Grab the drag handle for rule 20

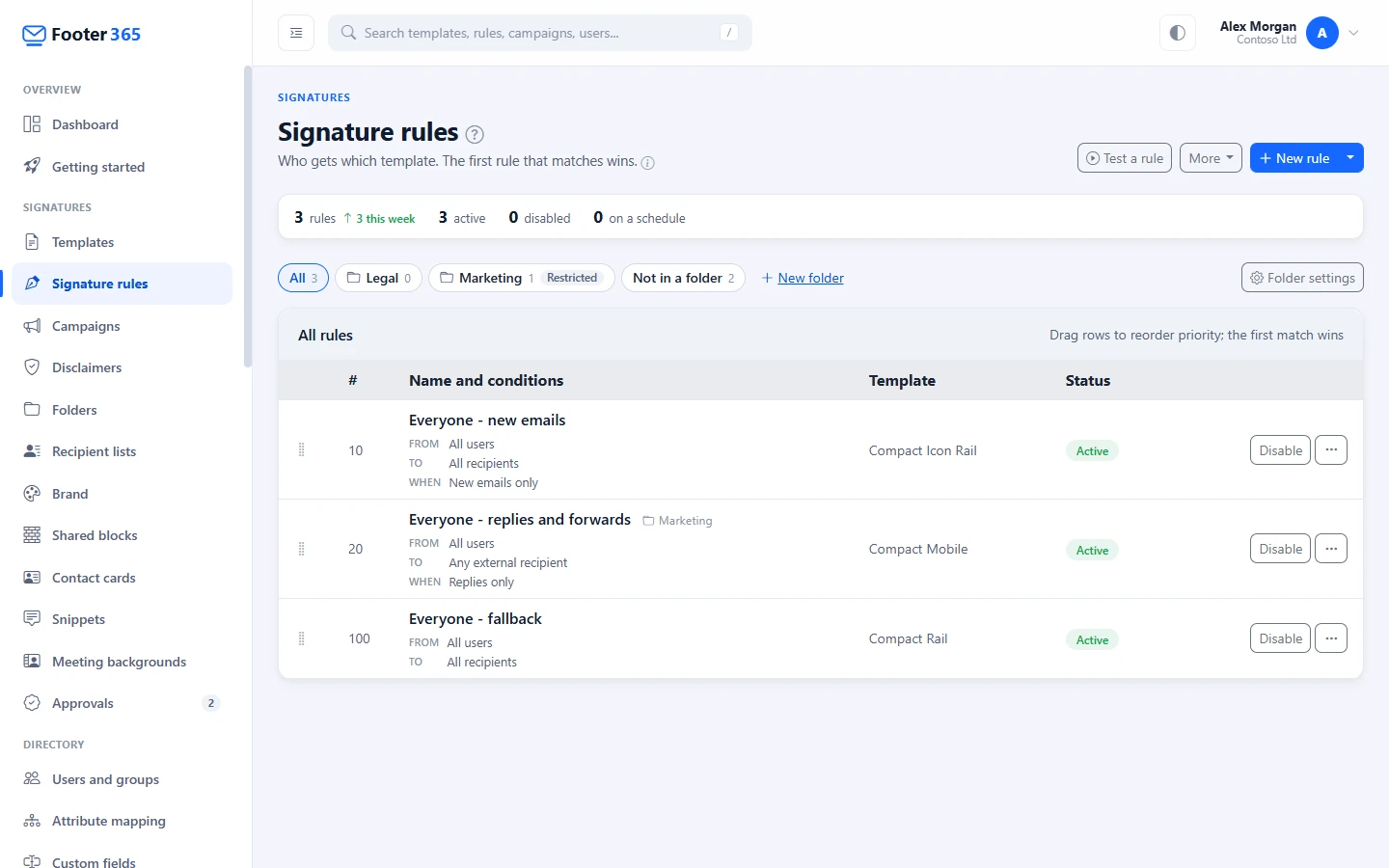[x=302, y=549]
